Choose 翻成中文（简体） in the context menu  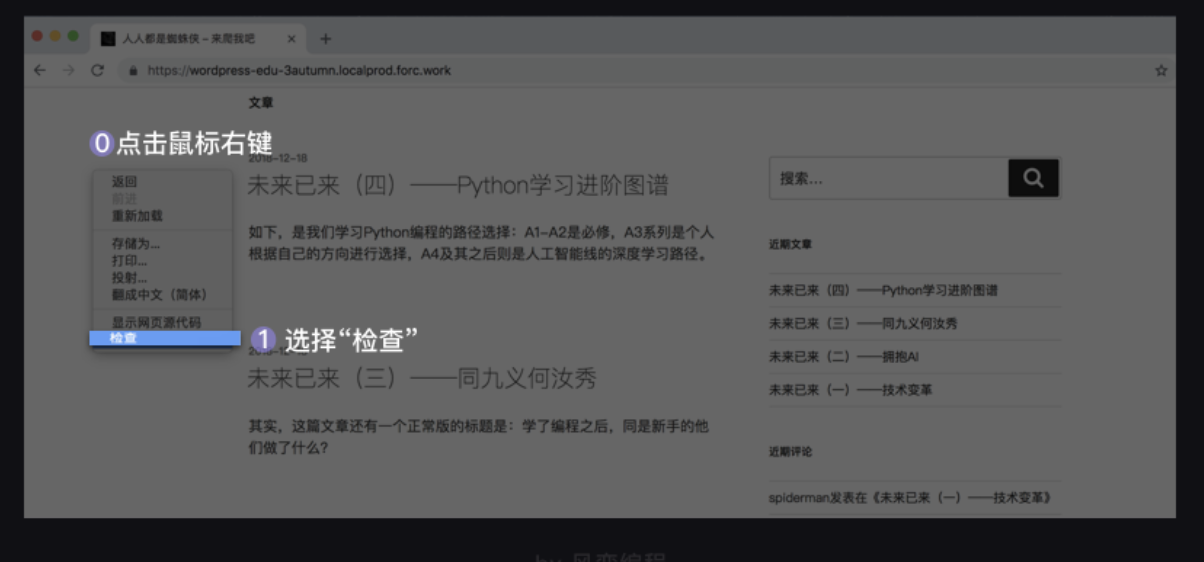point(160,294)
